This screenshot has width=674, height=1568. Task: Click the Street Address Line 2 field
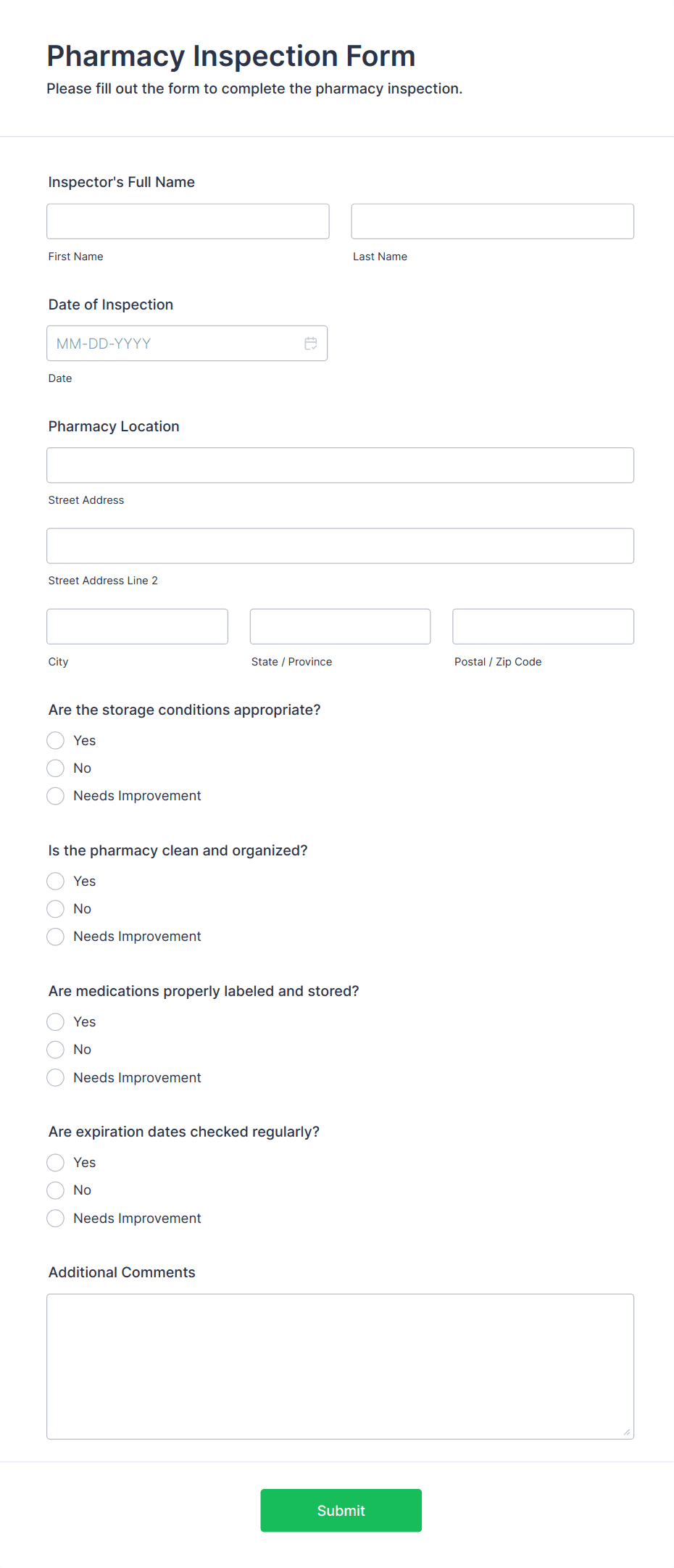[340, 545]
